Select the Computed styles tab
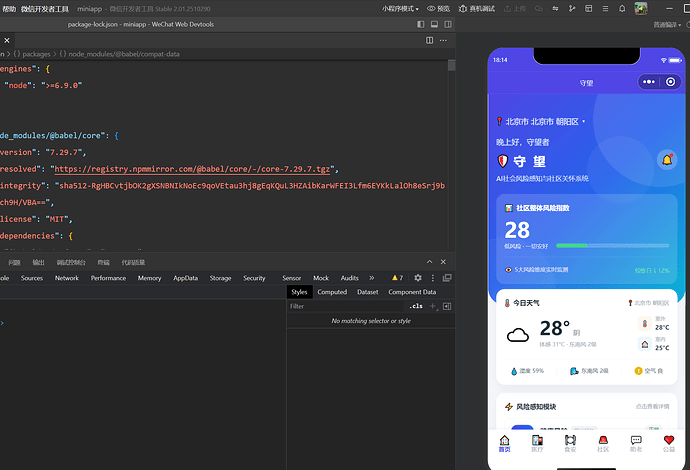The image size is (690, 470). coord(332,292)
